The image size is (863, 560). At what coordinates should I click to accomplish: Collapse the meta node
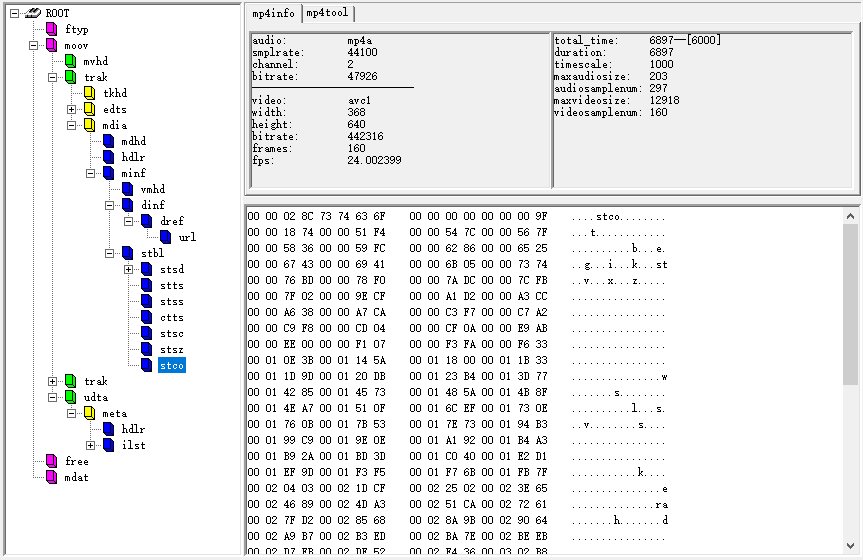click(x=72, y=413)
